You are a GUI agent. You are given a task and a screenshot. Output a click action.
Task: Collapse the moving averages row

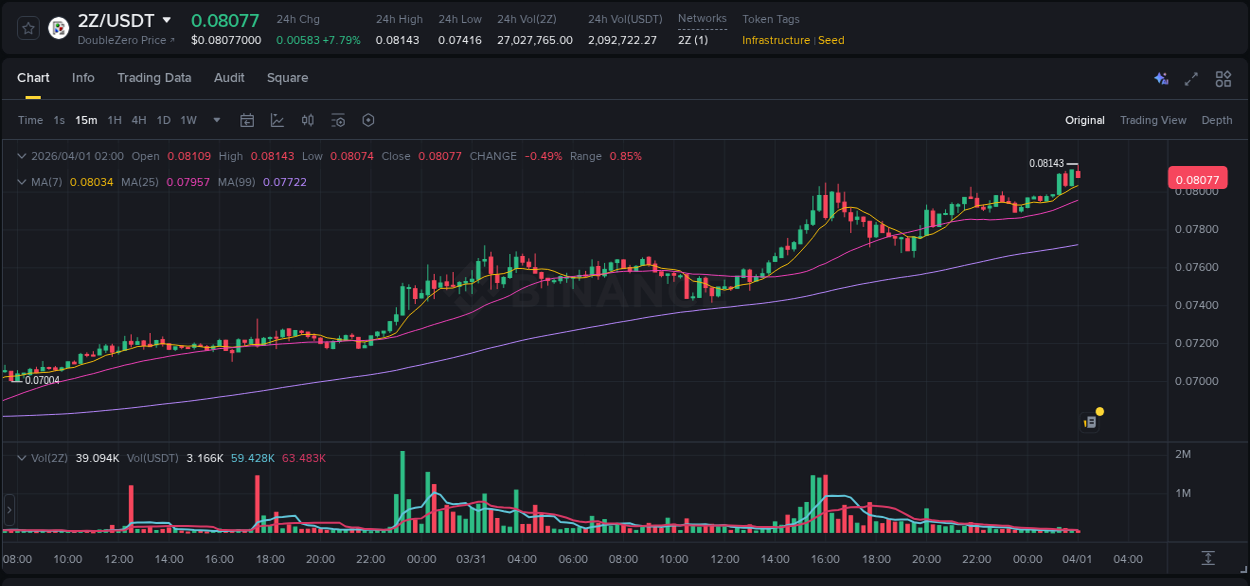tap(21, 182)
